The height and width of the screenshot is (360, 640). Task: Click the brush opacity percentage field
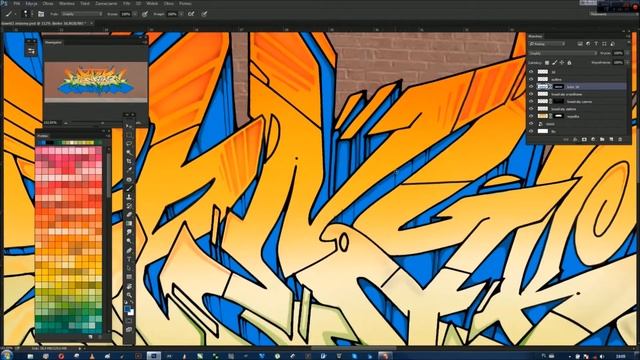pos(126,14)
